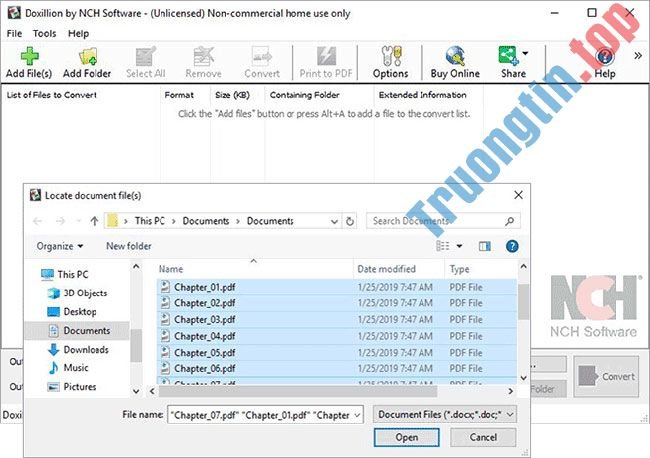Toggle the preview pane icon
This screenshot has height=458, width=650.
485,247
